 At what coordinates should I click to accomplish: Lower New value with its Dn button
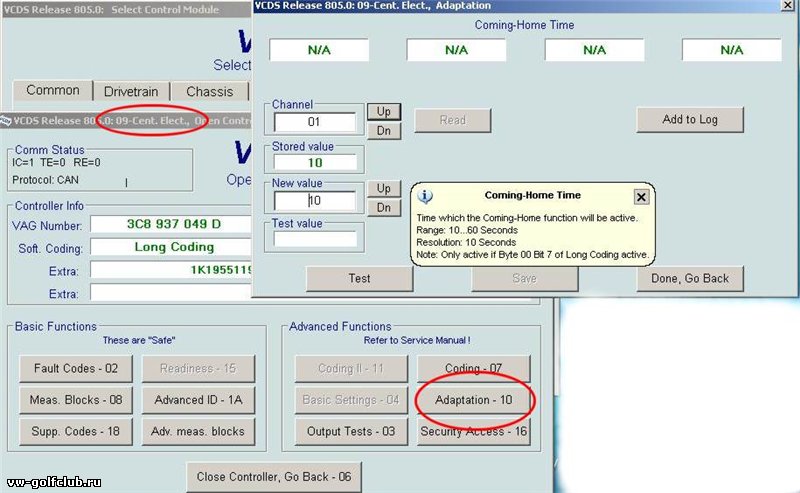click(x=384, y=207)
